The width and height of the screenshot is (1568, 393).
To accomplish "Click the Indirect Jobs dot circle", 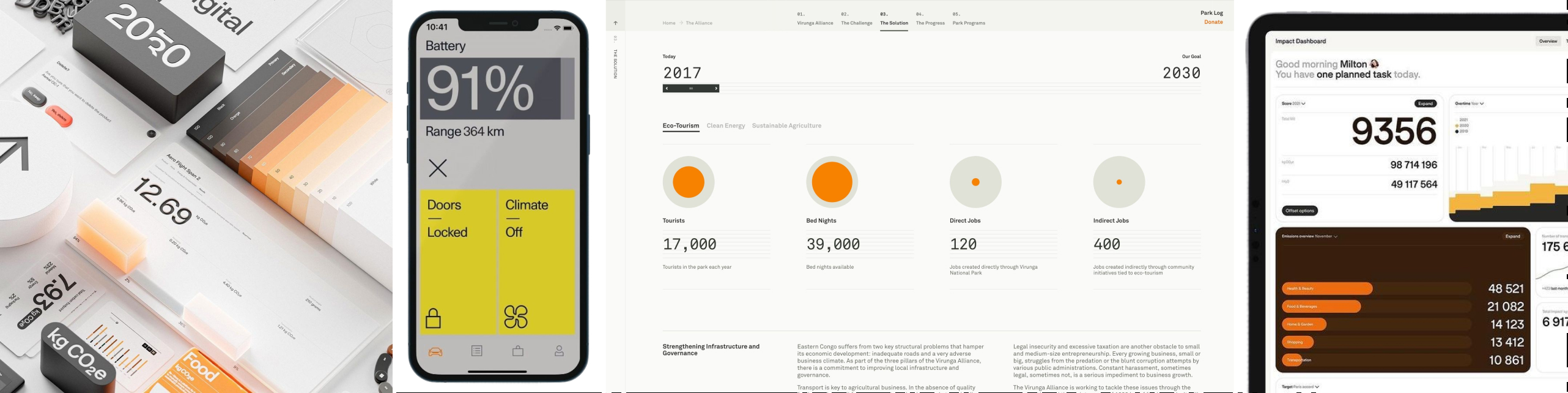I will [x=1119, y=182].
